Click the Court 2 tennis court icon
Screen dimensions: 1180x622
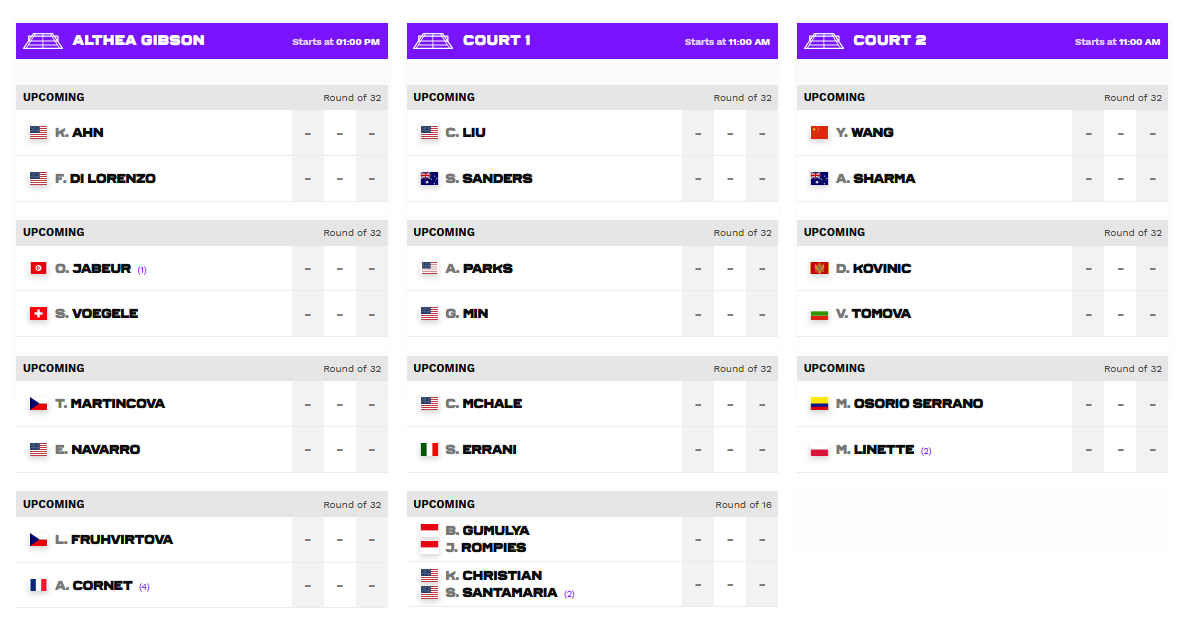click(x=823, y=41)
